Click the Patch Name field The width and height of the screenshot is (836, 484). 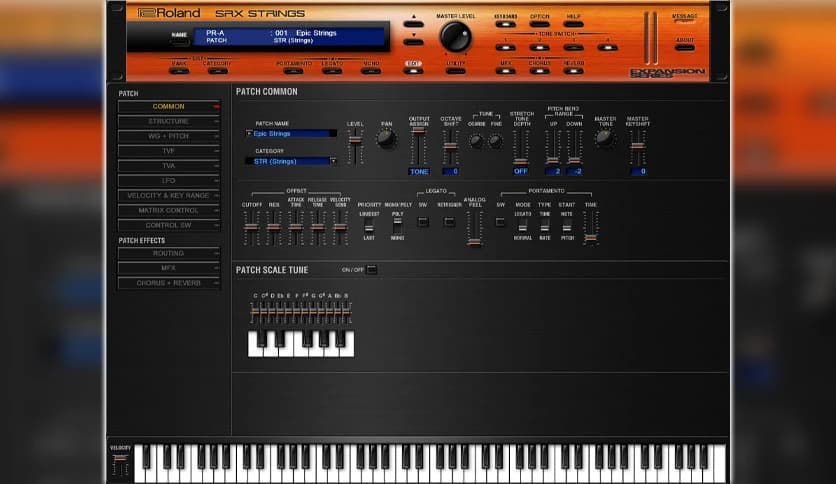click(x=291, y=134)
